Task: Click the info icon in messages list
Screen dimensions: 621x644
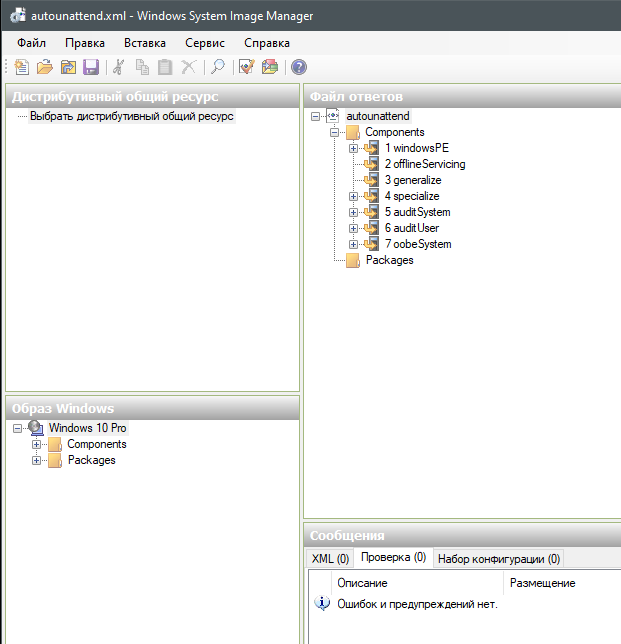Action: coord(322,603)
